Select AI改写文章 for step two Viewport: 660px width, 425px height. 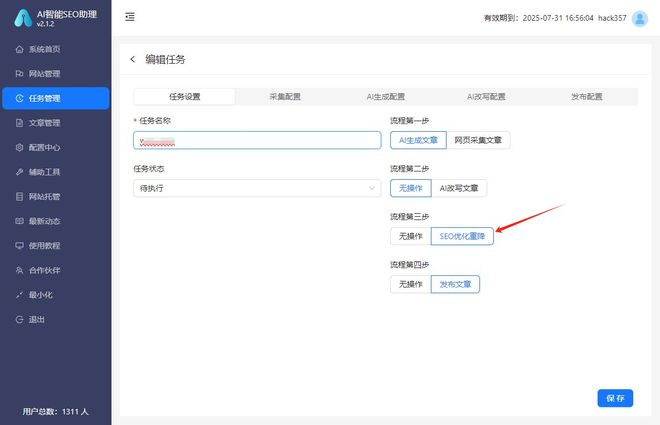(459, 188)
